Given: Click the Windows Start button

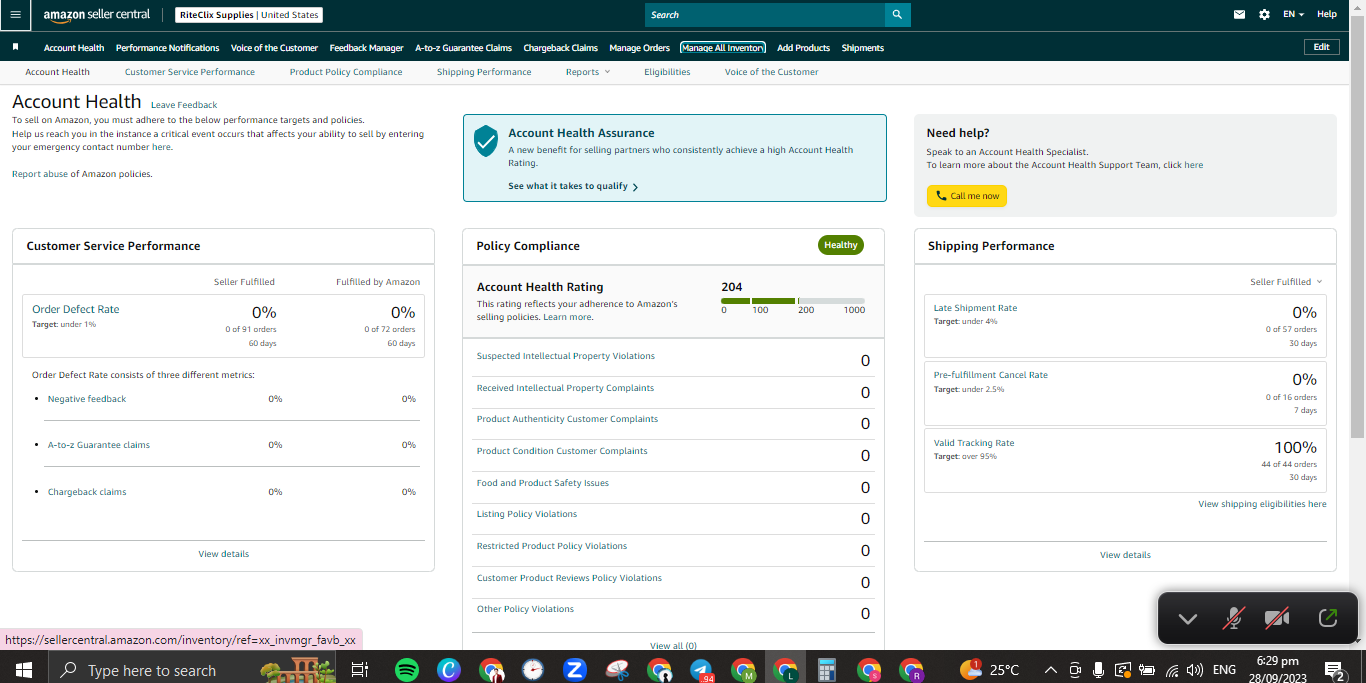Looking at the screenshot, I should point(22,670).
